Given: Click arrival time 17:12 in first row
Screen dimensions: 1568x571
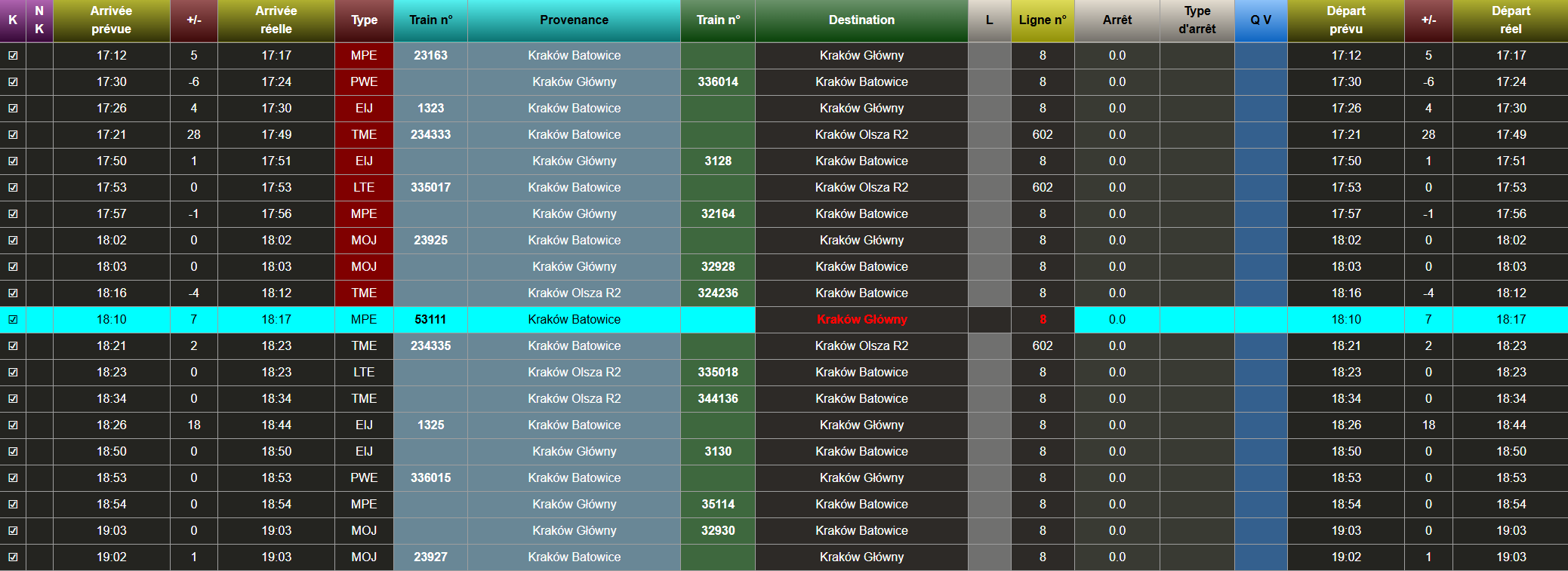Looking at the screenshot, I should pos(112,55).
